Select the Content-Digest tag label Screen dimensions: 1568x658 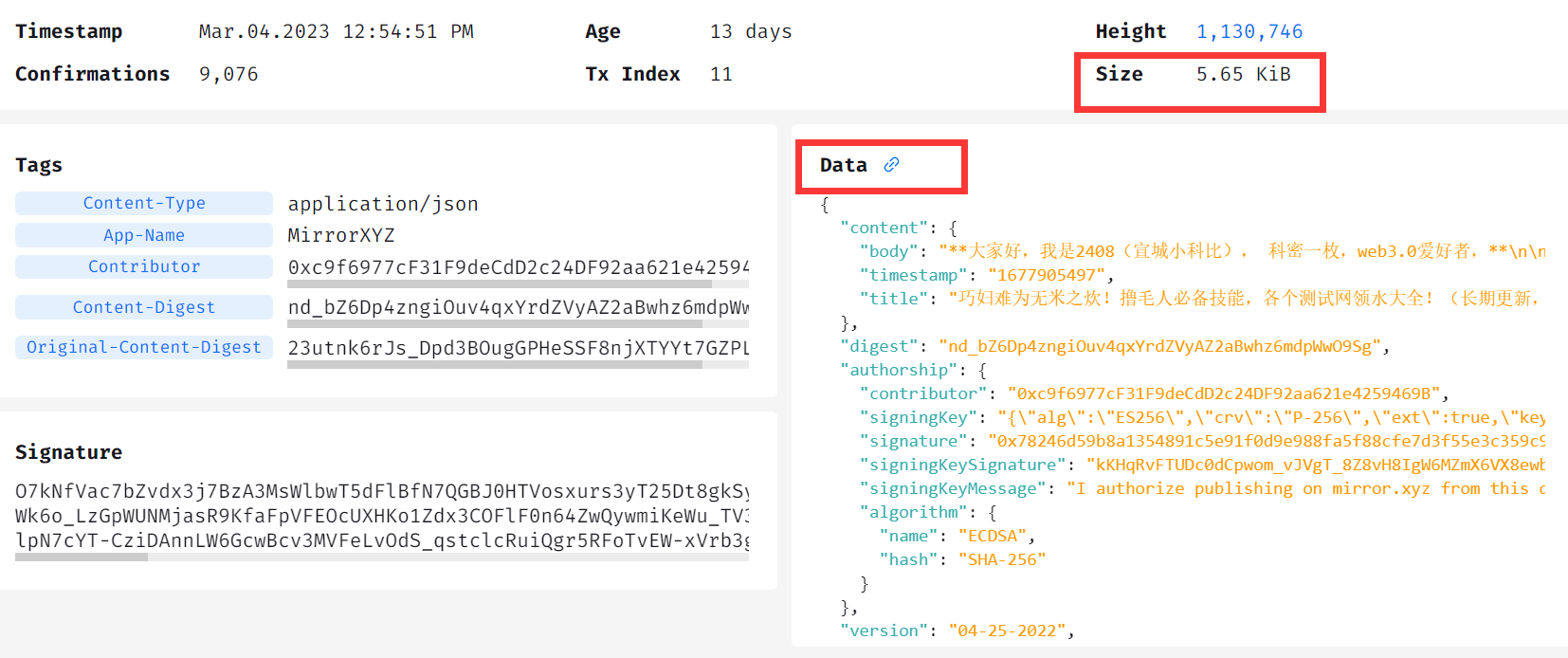pos(144,307)
